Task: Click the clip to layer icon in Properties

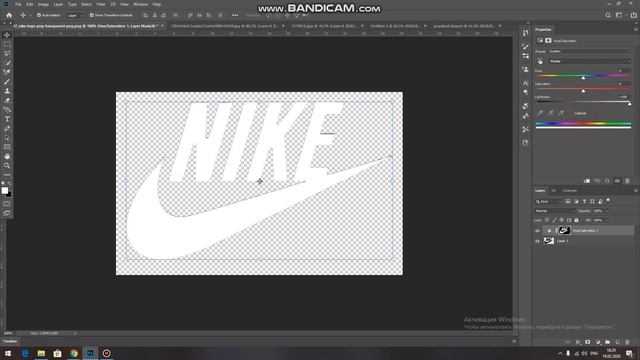Action: tap(587, 181)
